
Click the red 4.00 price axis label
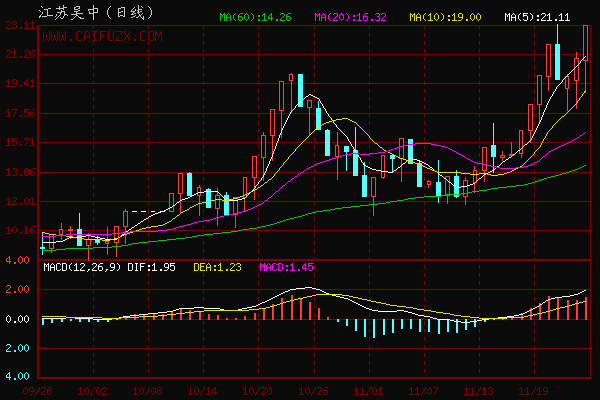tap(17, 260)
